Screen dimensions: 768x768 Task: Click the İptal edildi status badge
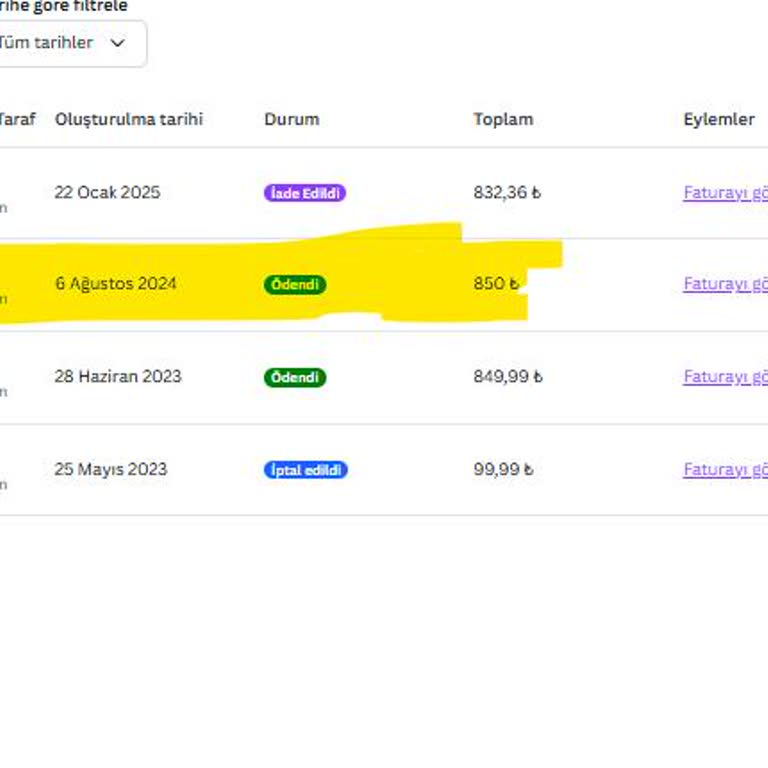[x=306, y=470]
